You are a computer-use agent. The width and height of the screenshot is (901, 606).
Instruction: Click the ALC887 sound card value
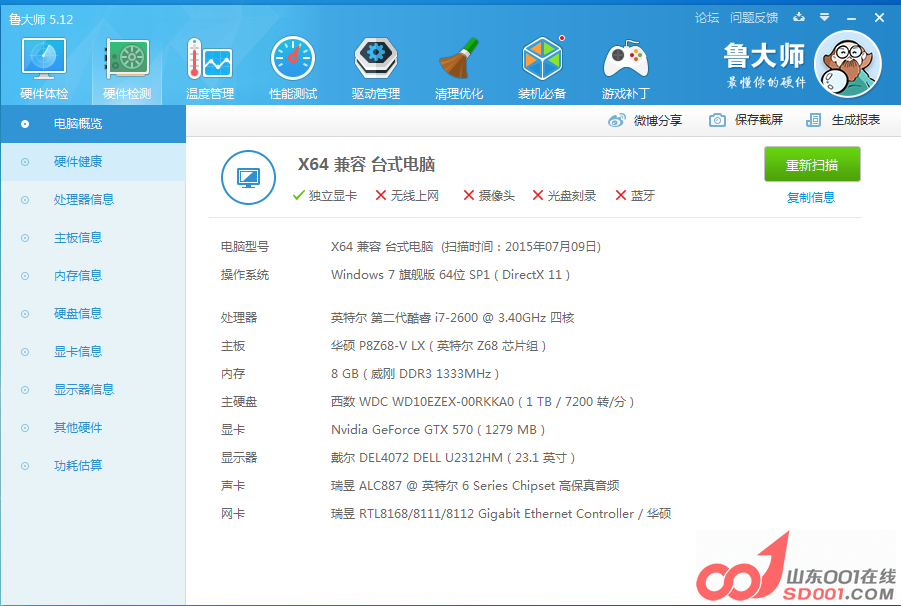point(475,486)
